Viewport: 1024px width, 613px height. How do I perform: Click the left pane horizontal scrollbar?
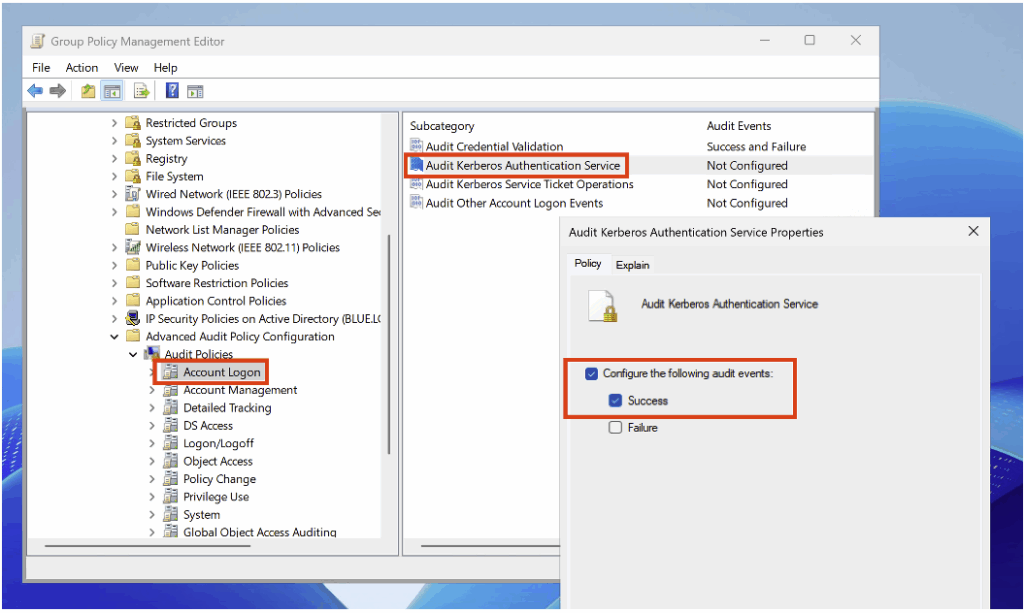pos(150,546)
